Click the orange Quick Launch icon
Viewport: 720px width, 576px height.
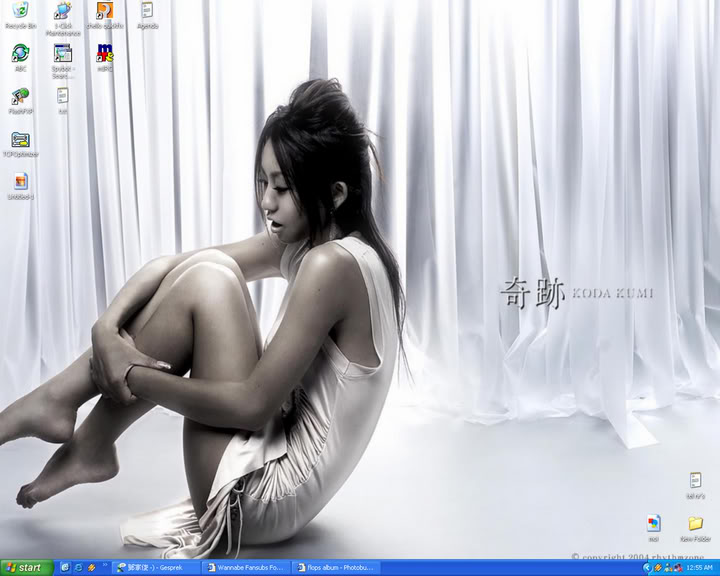[x=91, y=568]
